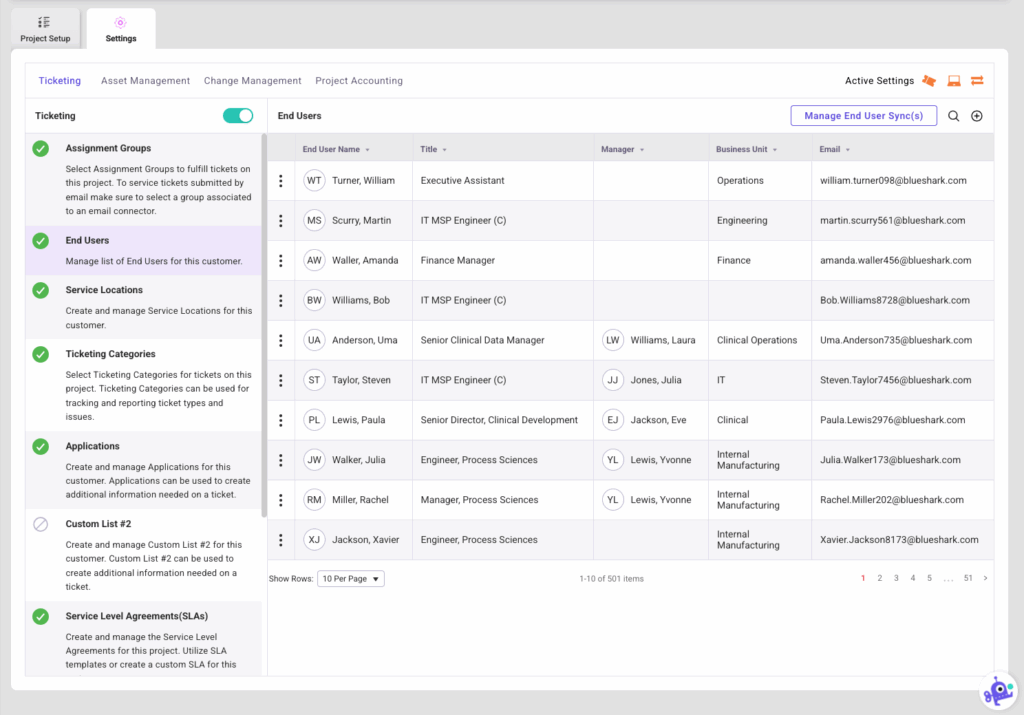Viewport: 1024px width, 715px height.
Task: Go to page 2 of the end users list
Action: pos(880,578)
